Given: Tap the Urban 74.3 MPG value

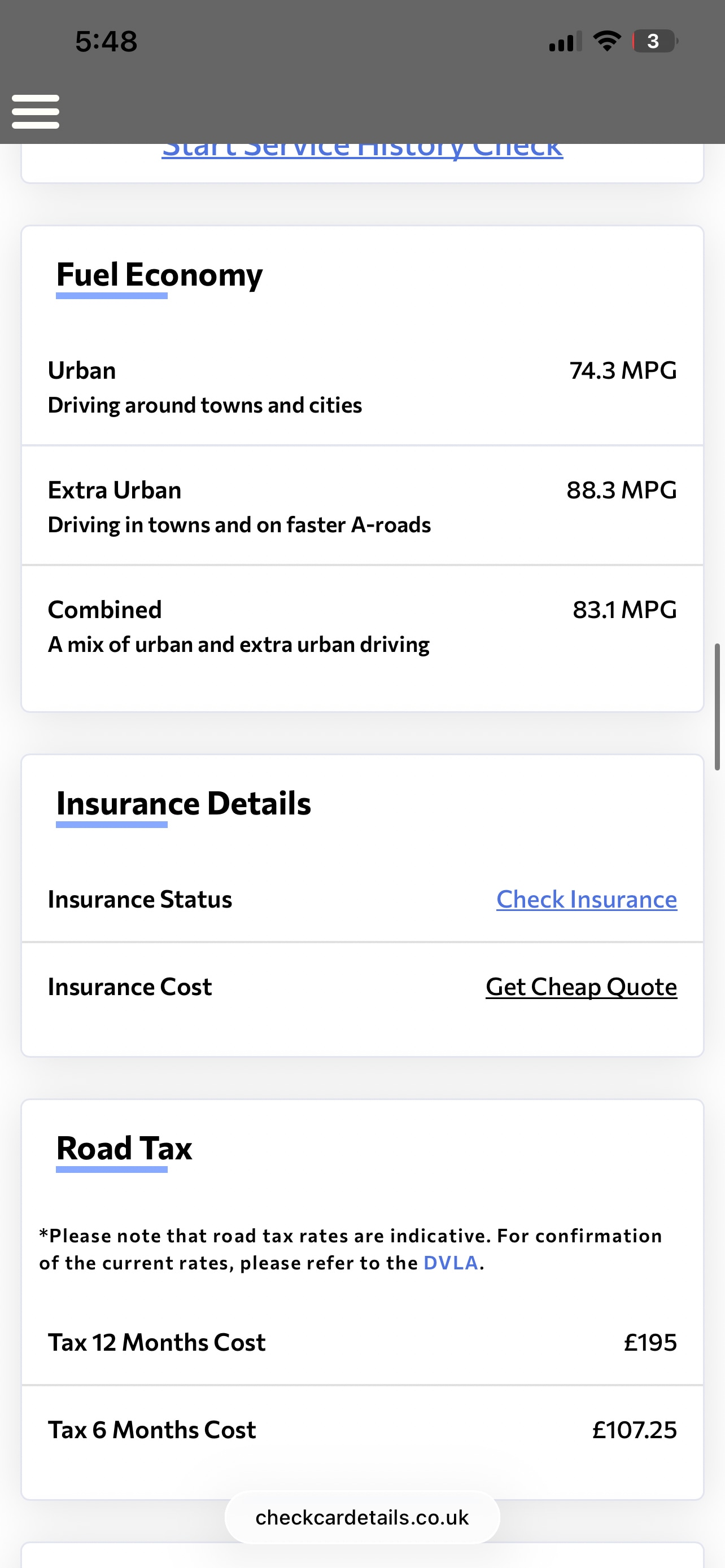Looking at the screenshot, I should coord(623,370).
